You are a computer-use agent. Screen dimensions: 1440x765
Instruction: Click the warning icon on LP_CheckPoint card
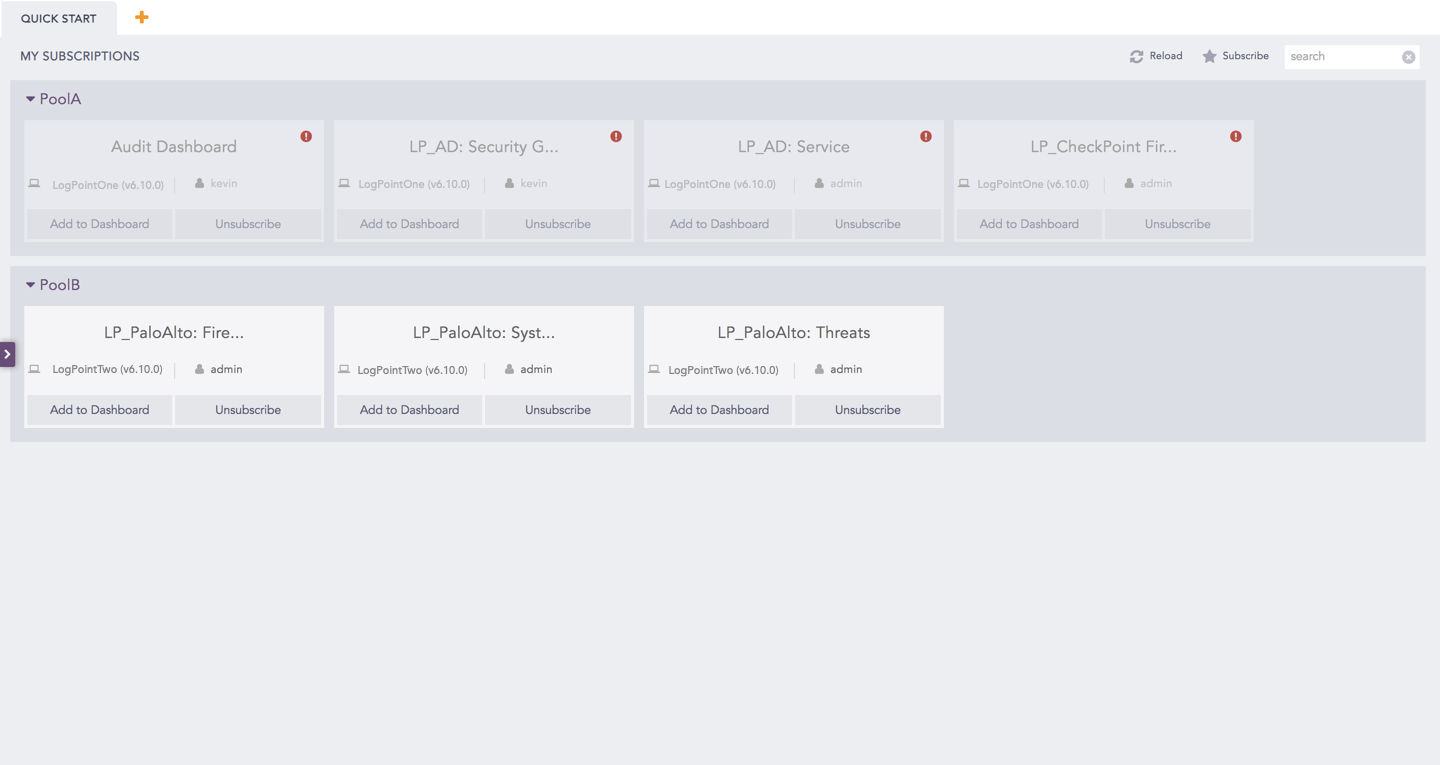coord(1236,135)
